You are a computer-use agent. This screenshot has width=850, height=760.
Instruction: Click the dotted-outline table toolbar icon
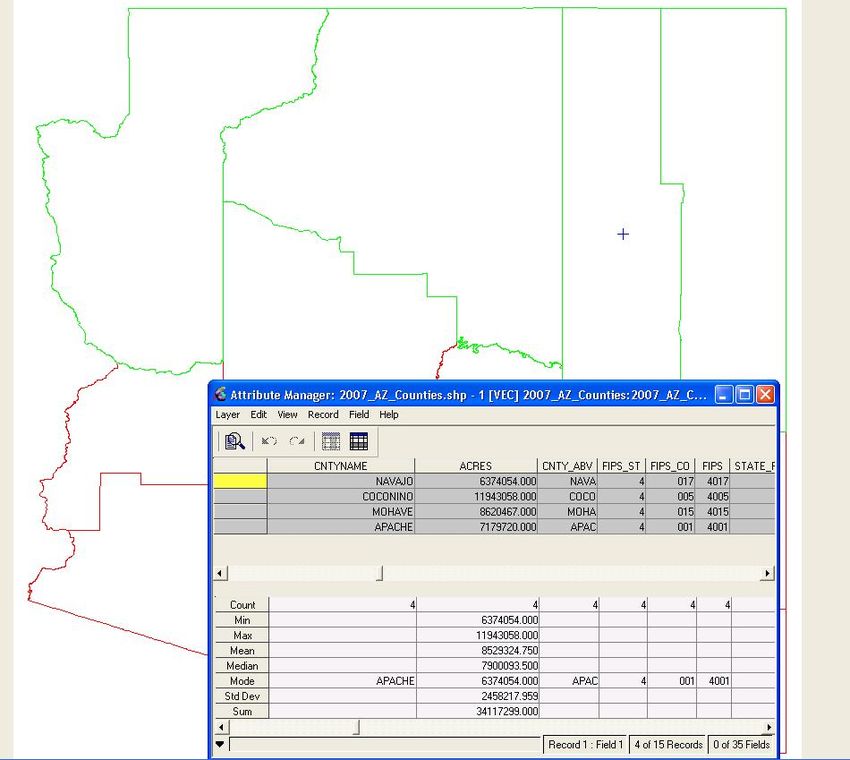tap(331, 441)
